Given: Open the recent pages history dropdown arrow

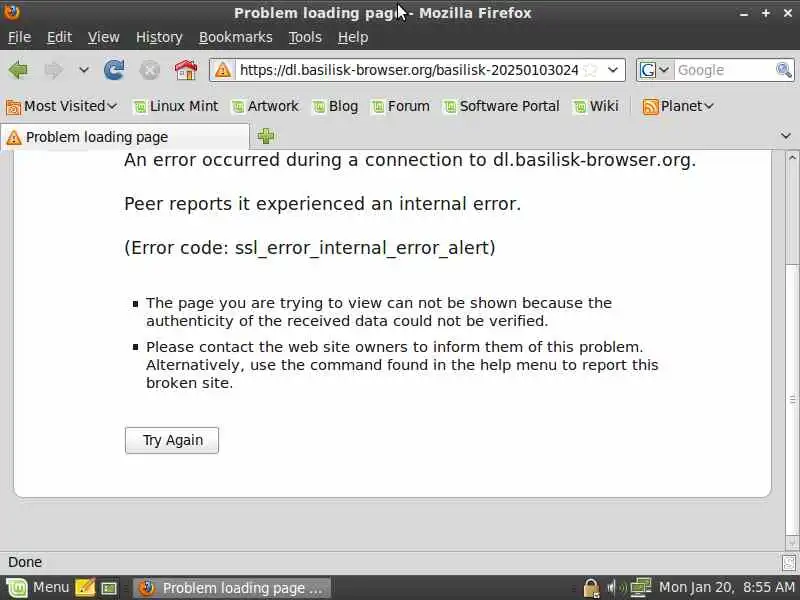Looking at the screenshot, I should (84, 70).
